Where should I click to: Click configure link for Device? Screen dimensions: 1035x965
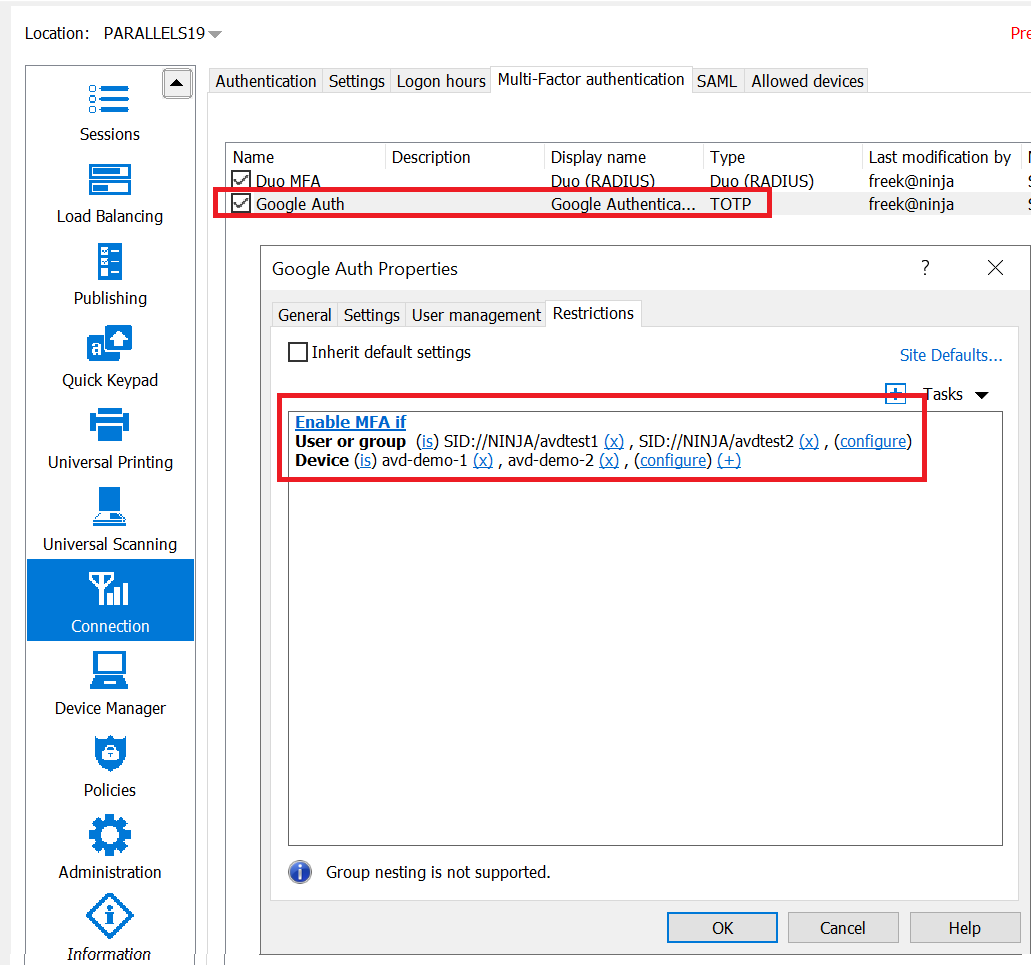[673, 460]
